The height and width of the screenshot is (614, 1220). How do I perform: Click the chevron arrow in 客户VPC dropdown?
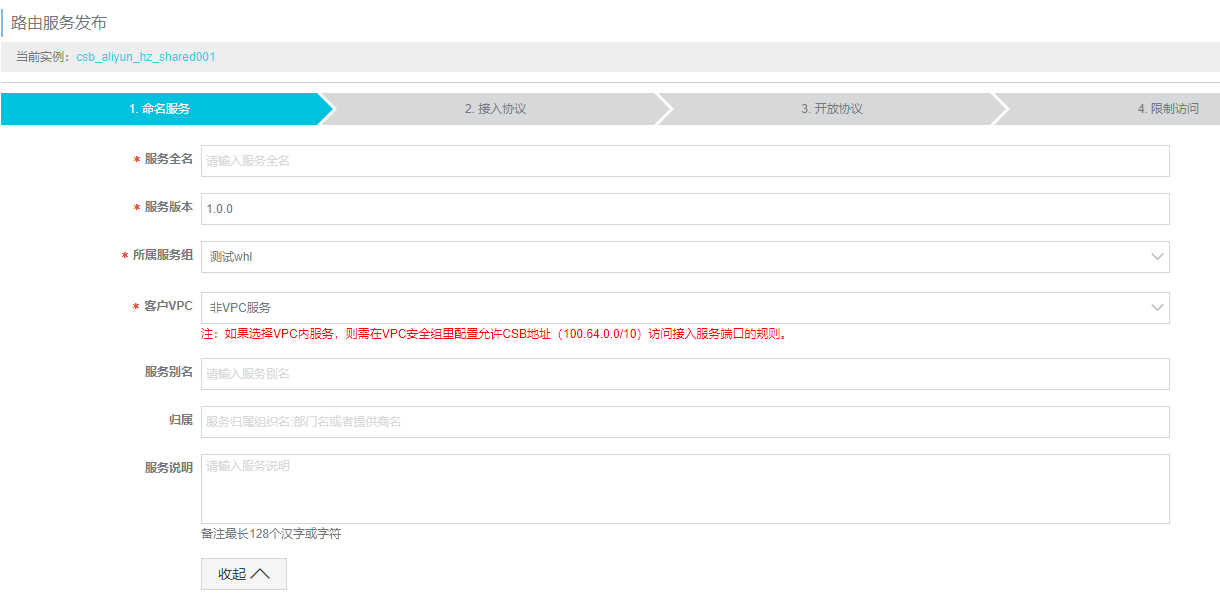tap(1157, 308)
